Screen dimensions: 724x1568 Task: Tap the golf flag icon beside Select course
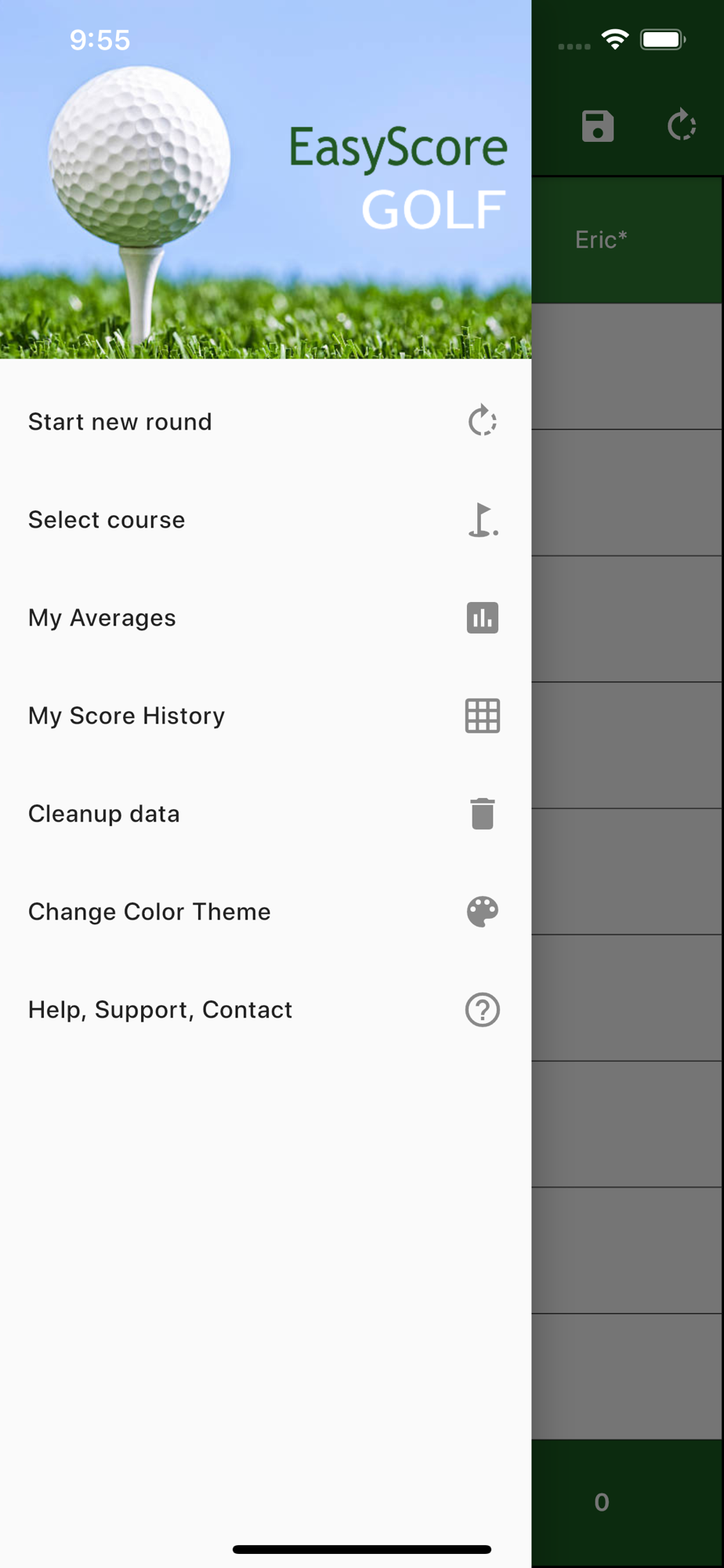tap(483, 520)
